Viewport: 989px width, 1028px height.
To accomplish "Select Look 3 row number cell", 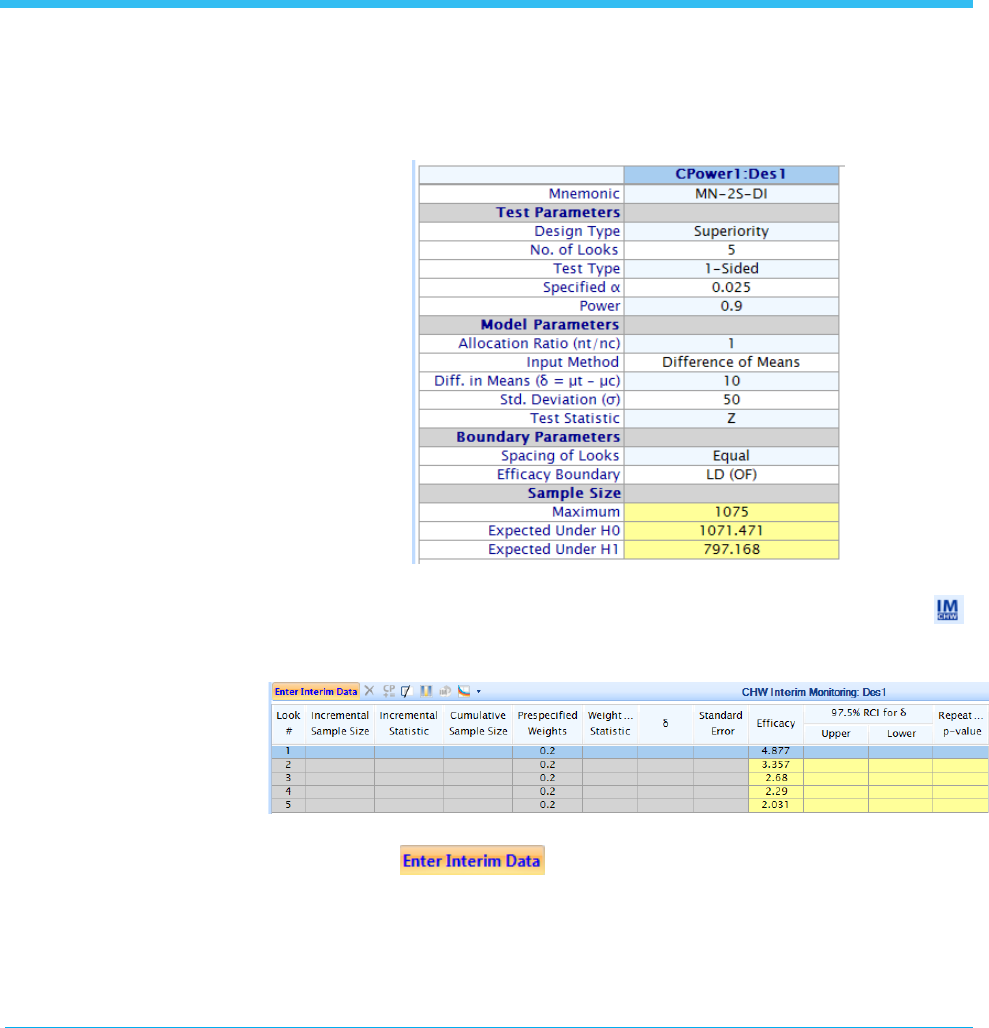I will click(x=288, y=778).
